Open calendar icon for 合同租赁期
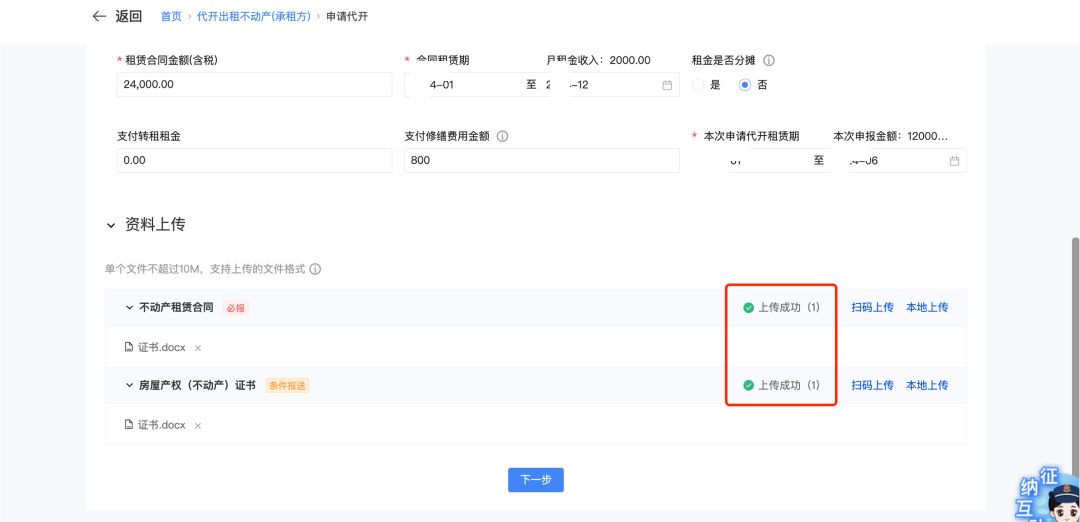The image size is (1080, 522). click(667, 85)
